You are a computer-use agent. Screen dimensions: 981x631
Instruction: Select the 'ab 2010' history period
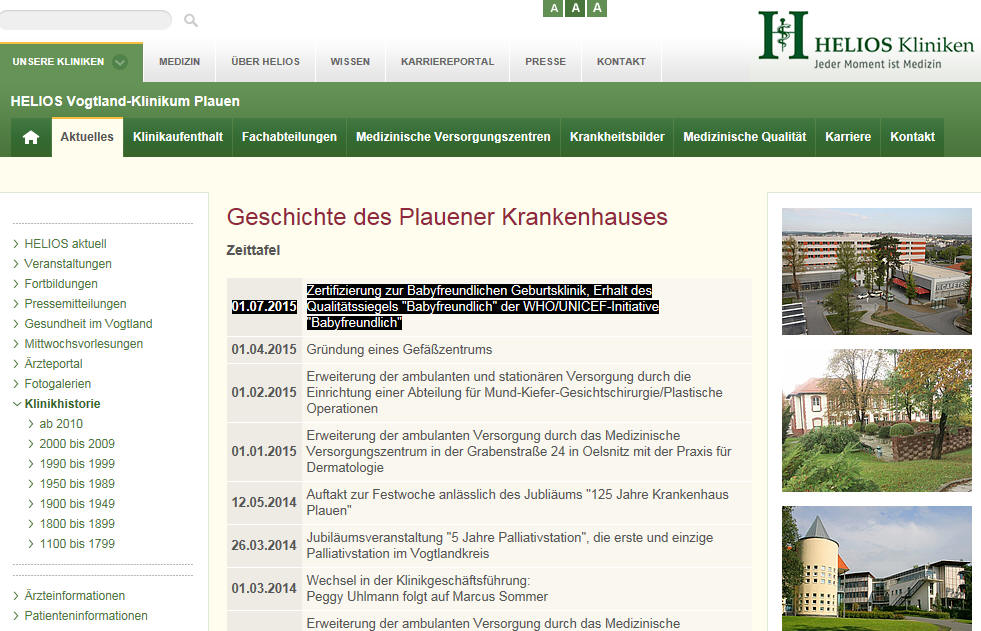pyautogui.click(x=61, y=424)
